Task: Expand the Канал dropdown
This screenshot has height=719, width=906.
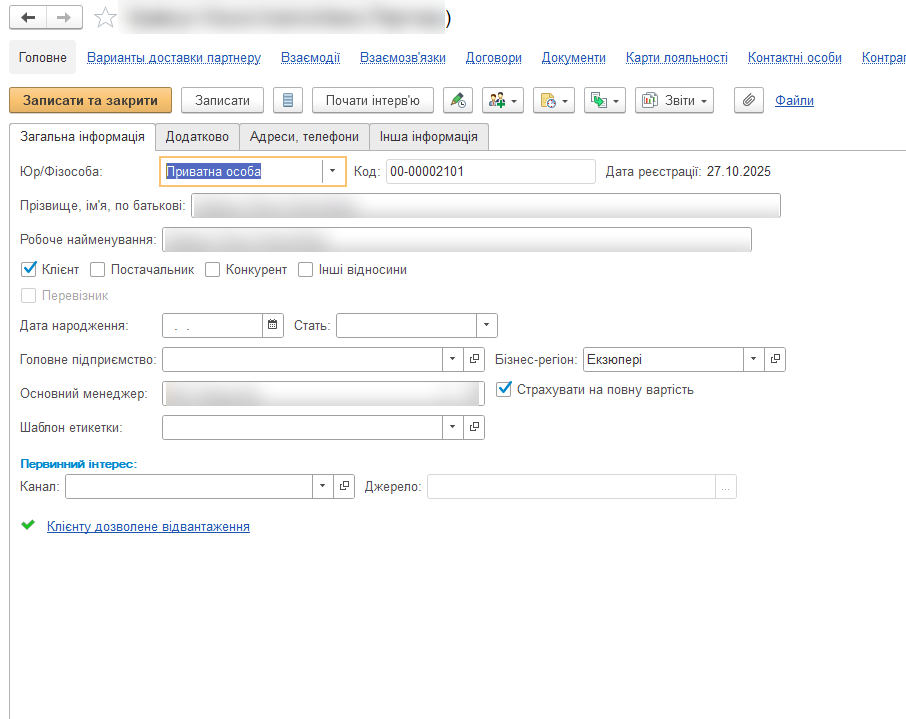Action: pos(322,487)
